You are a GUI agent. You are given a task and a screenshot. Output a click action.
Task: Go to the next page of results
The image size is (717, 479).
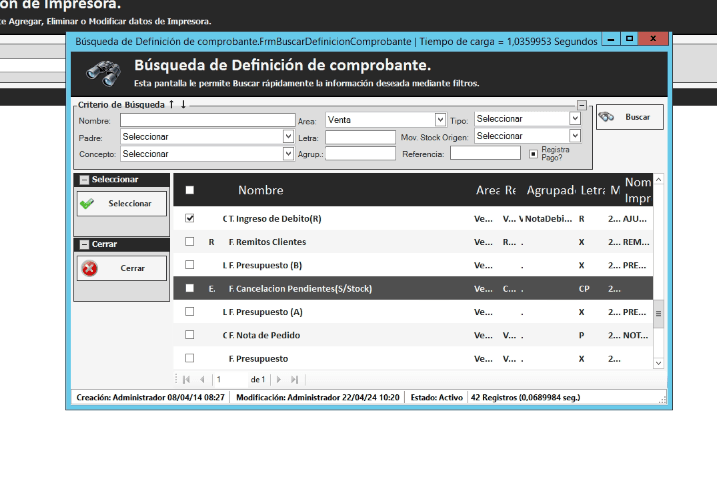click(279, 380)
